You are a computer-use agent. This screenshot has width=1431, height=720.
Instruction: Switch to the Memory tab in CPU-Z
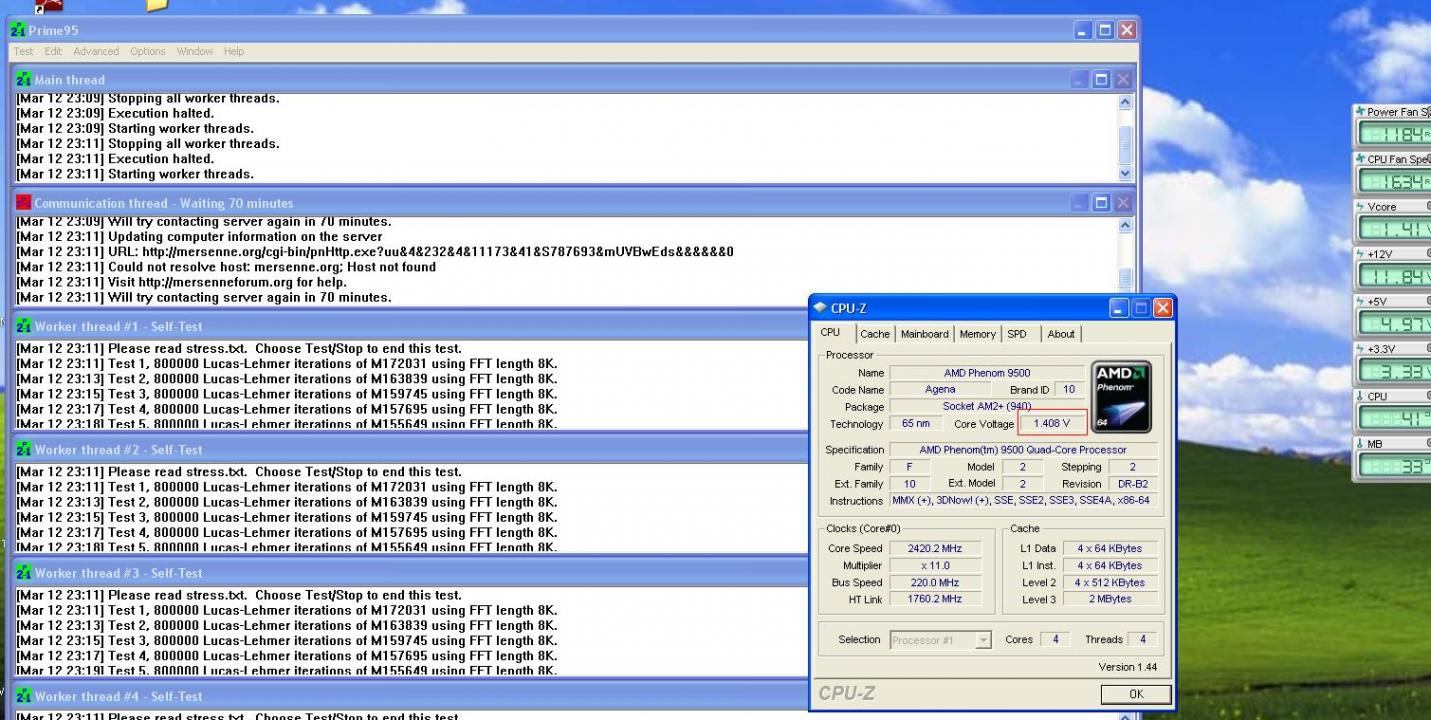click(x=978, y=334)
